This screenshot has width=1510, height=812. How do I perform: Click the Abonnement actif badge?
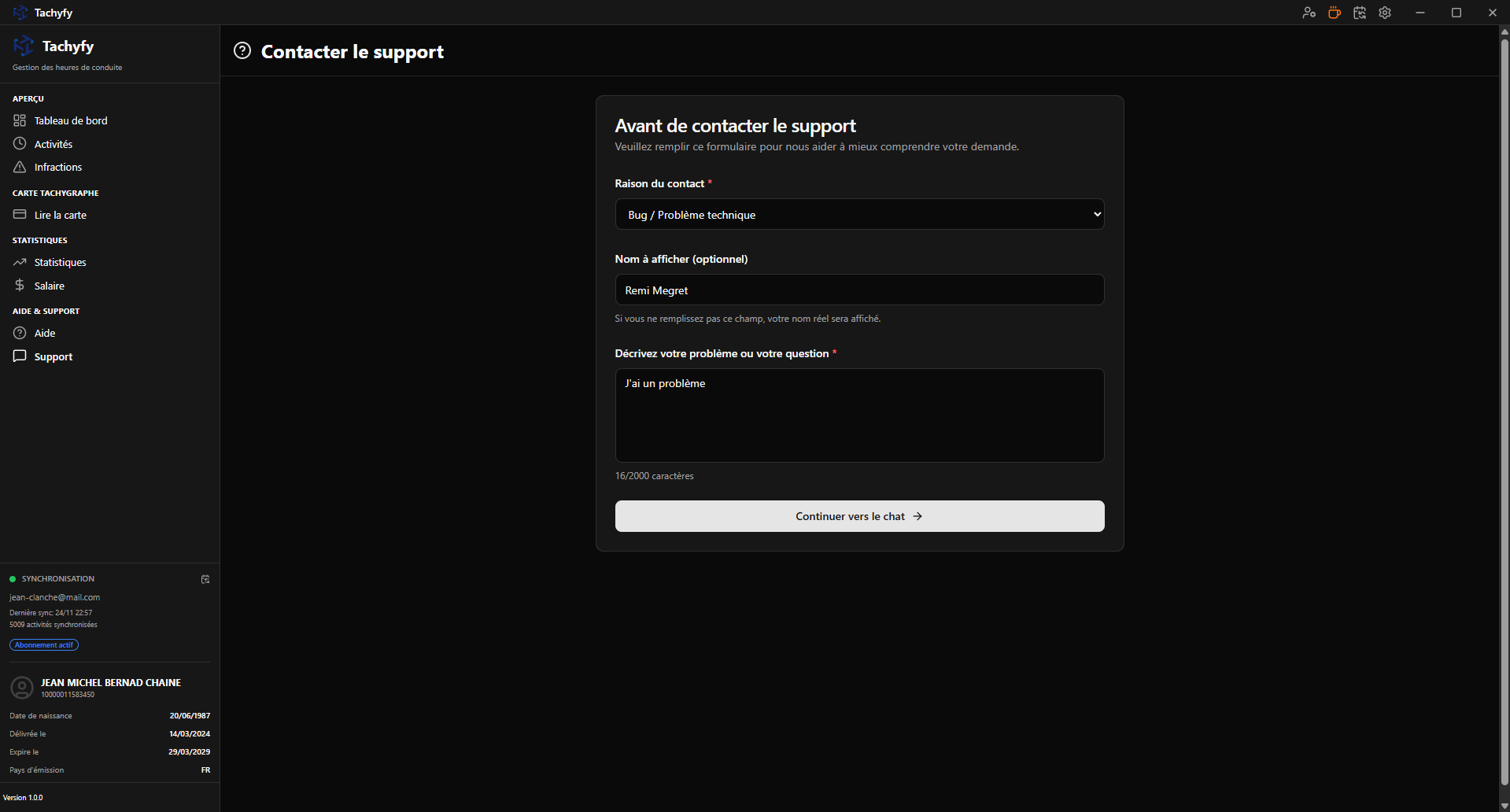coord(43,644)
